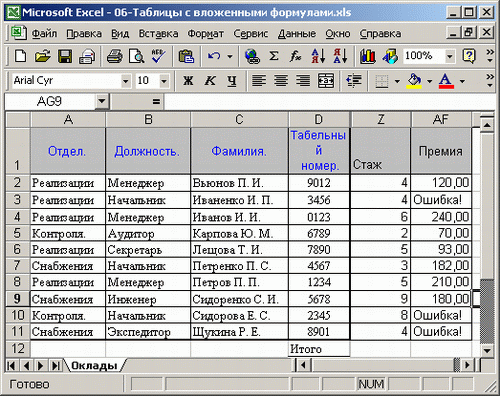Toggle Underline formatting (Ч button)
The image size is (500, 396).
(x=232, y=80)
